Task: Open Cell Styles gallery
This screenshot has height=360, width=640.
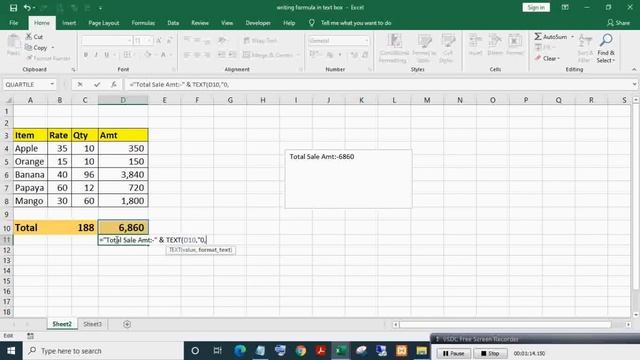Action: click(447, 48)
